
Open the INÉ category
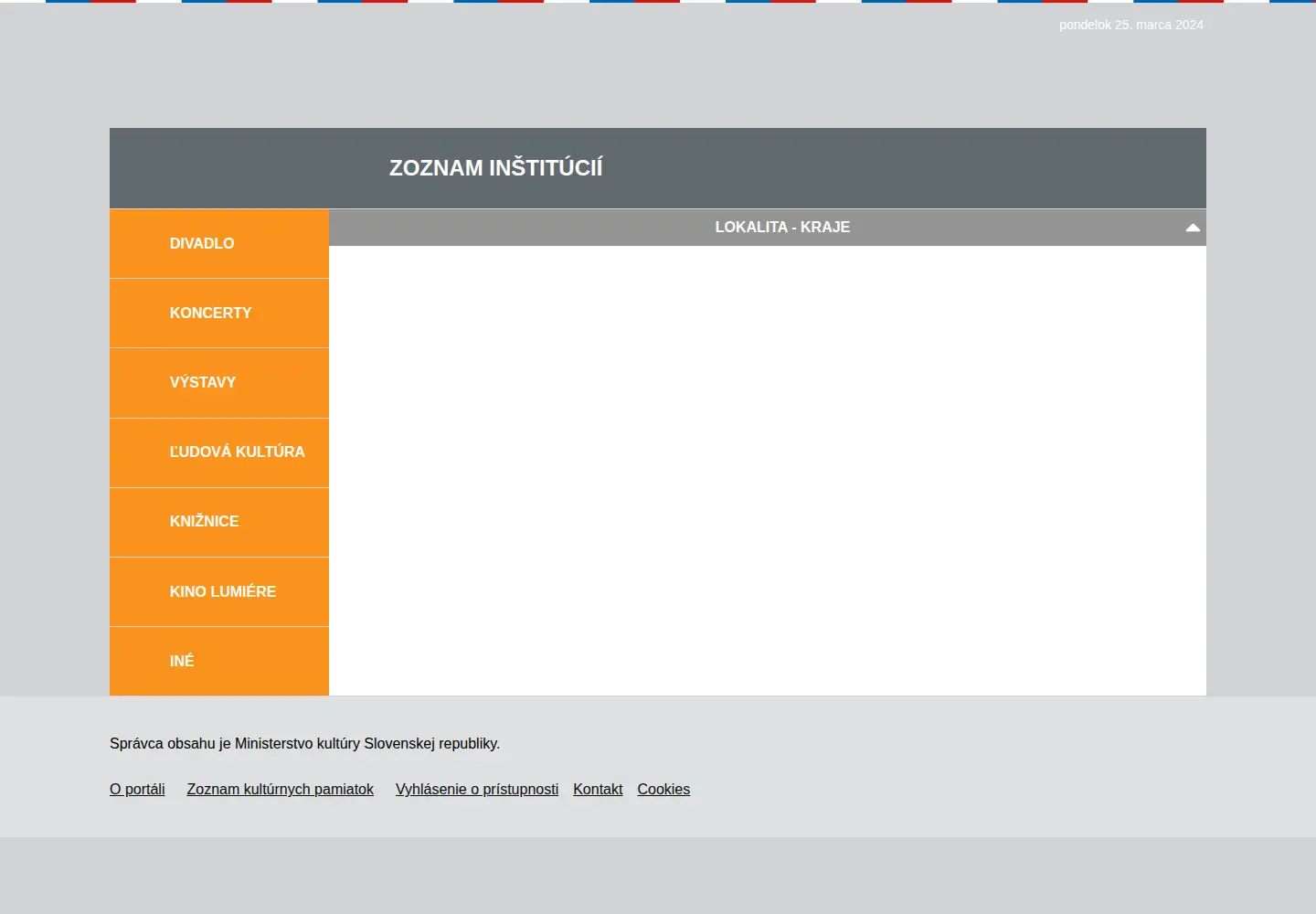tap(219, 661)
